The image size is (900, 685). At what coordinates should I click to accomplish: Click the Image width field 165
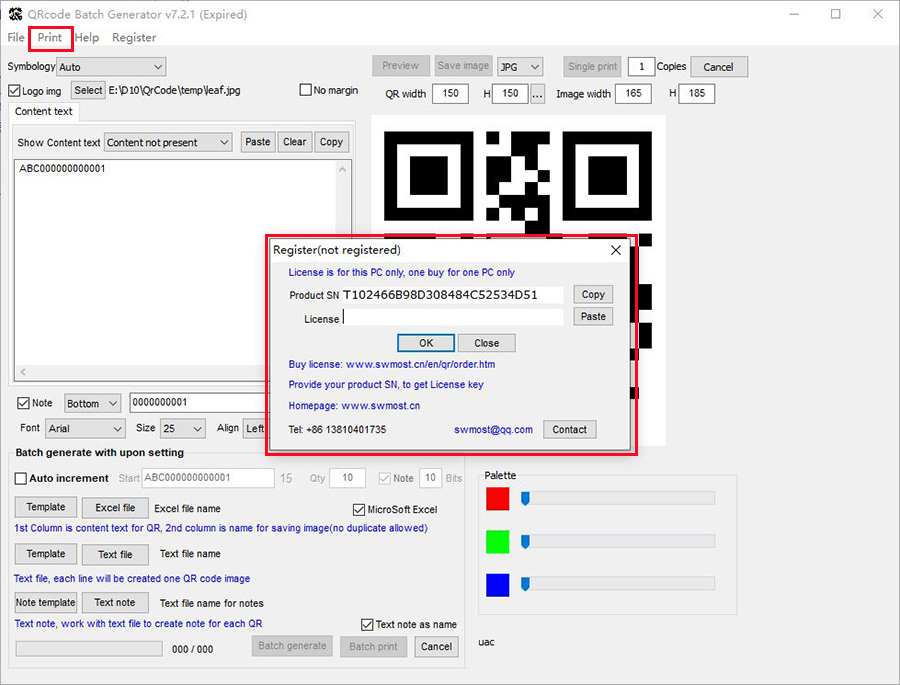pyautogui.click(x=633, y=93)
